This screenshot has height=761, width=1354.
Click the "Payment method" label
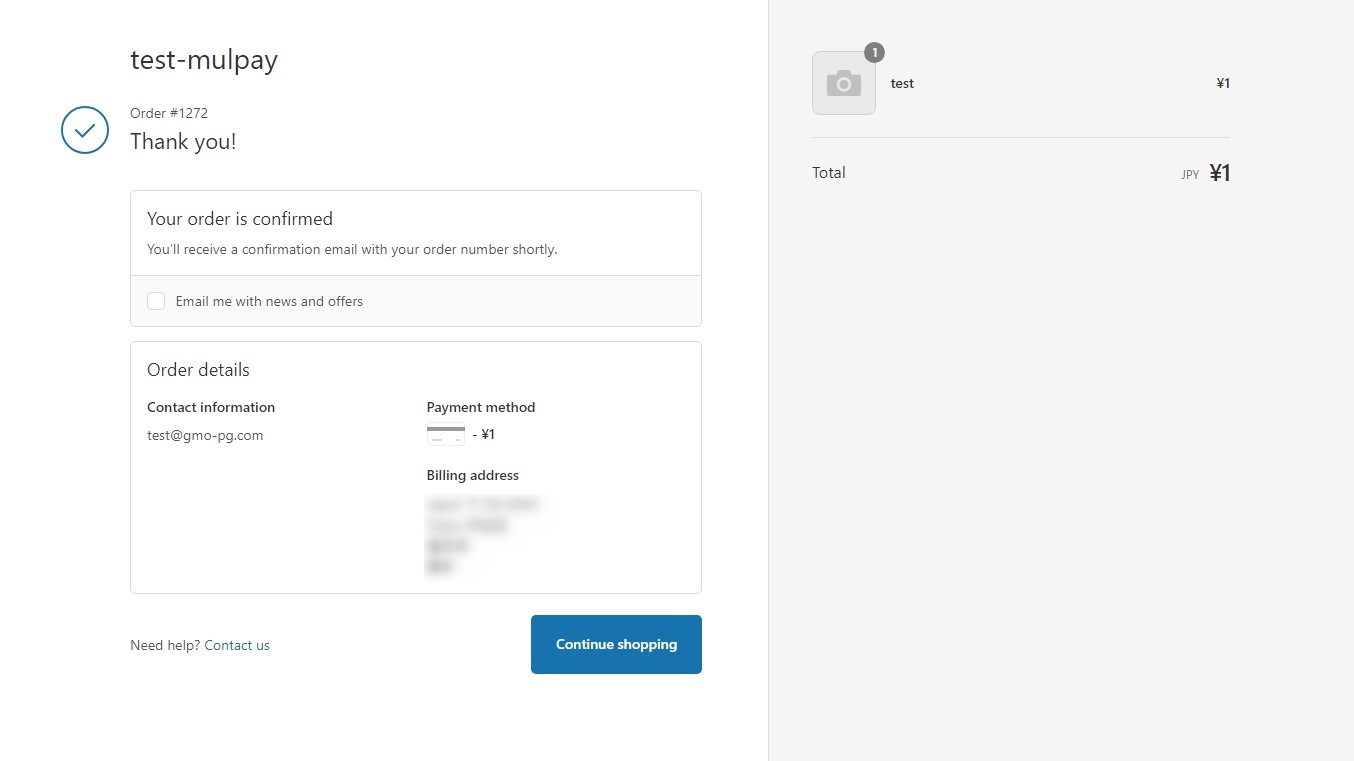(481, 407)
